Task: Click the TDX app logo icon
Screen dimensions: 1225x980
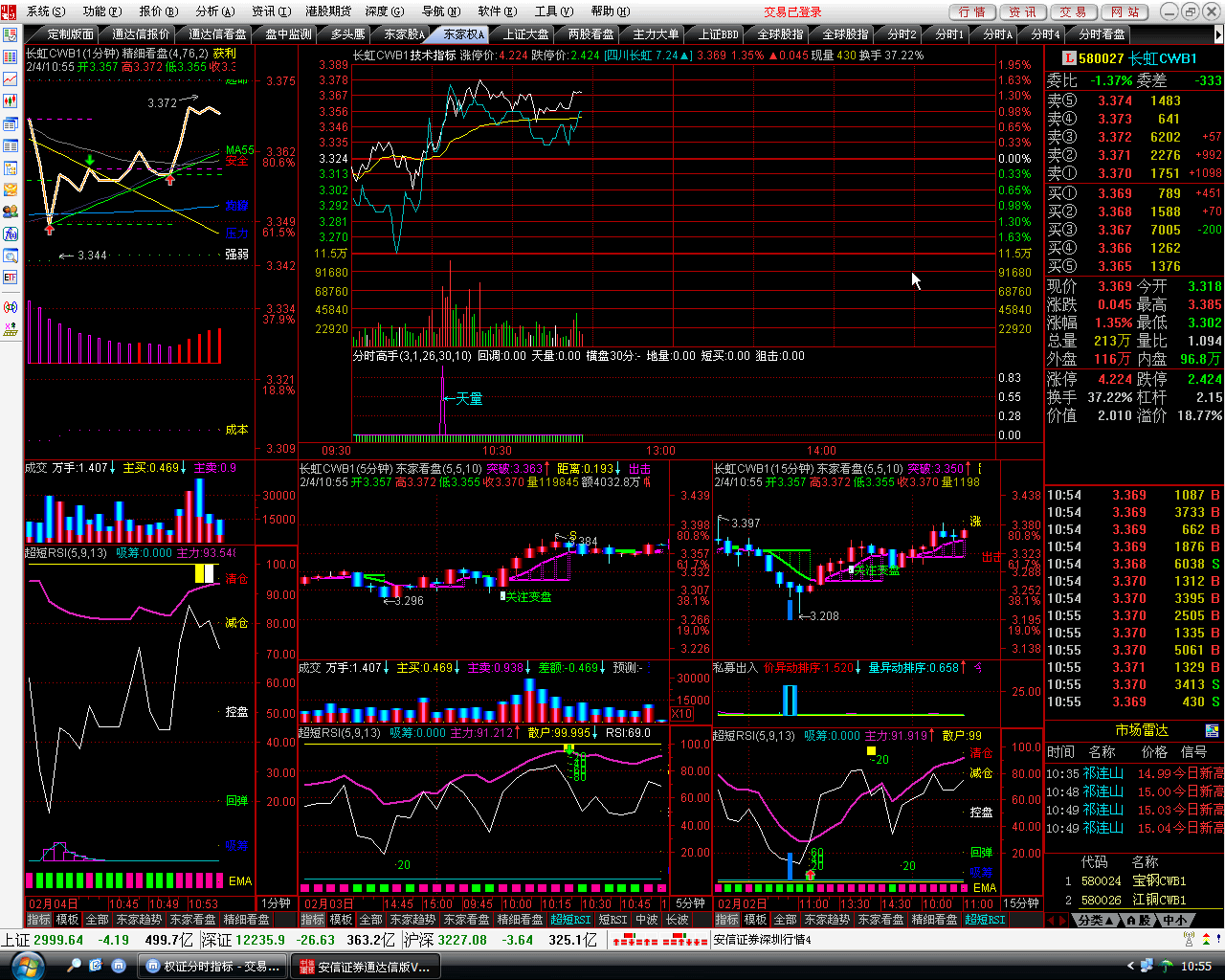Action: 10,11
